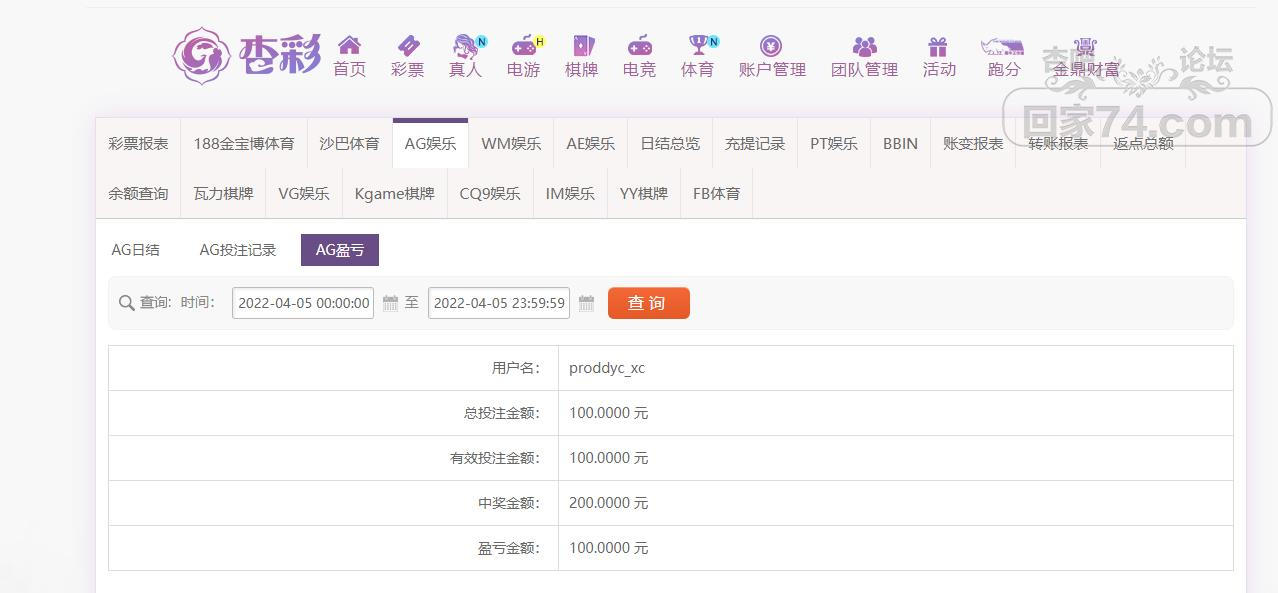The width and height of the screenshot is (1278, 593).
Task: Click the 盈亏金额 value 100.0000 元
Action: point(609,548)
